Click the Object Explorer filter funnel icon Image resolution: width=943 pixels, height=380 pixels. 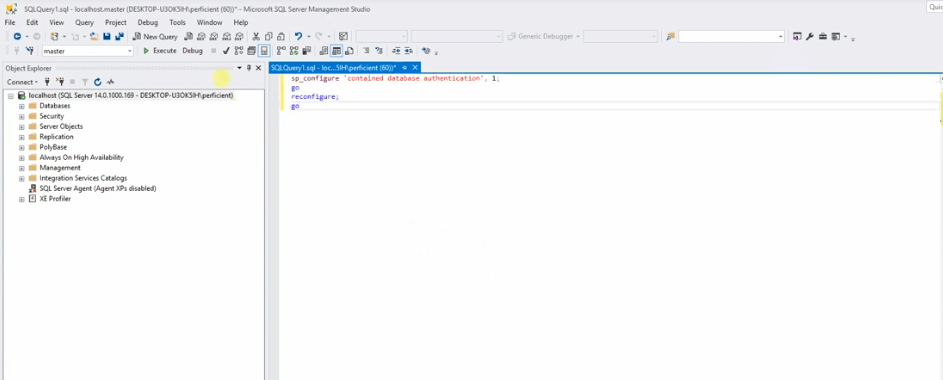point(85,82)
